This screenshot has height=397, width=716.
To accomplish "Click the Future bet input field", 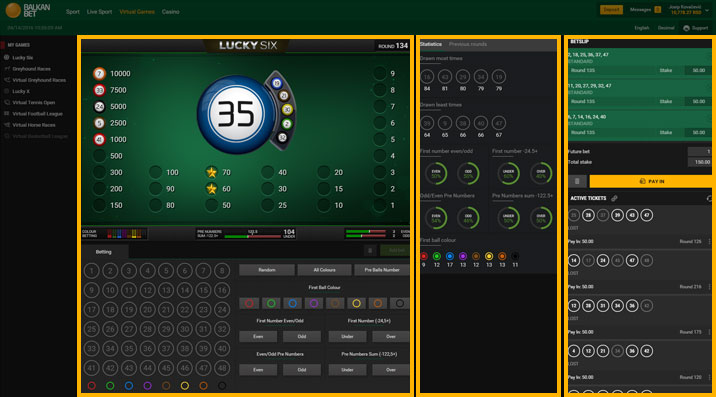I will tap(700, 151).
